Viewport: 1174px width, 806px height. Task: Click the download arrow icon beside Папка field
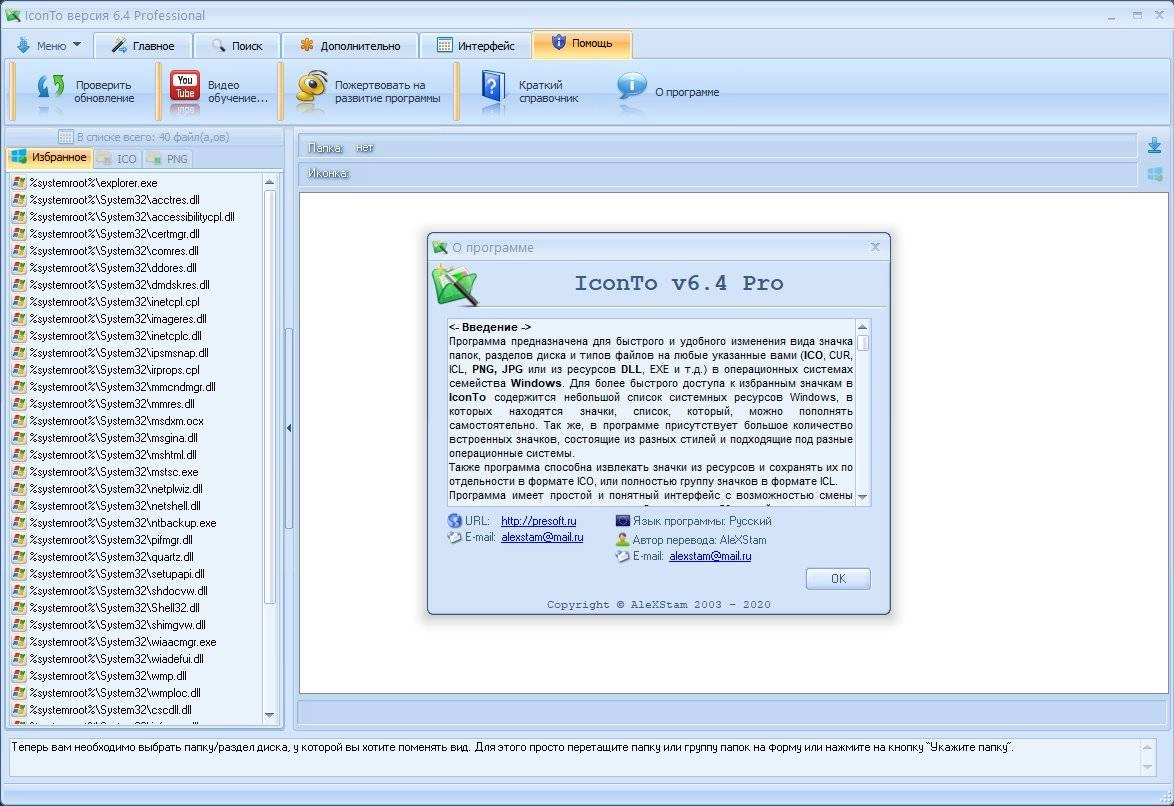tap(1155, 146)
